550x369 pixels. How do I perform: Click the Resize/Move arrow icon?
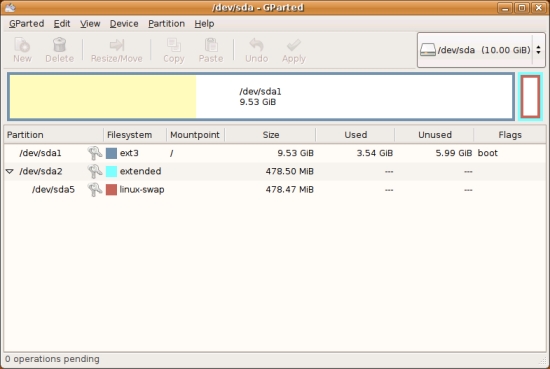(x=116, y=45)
